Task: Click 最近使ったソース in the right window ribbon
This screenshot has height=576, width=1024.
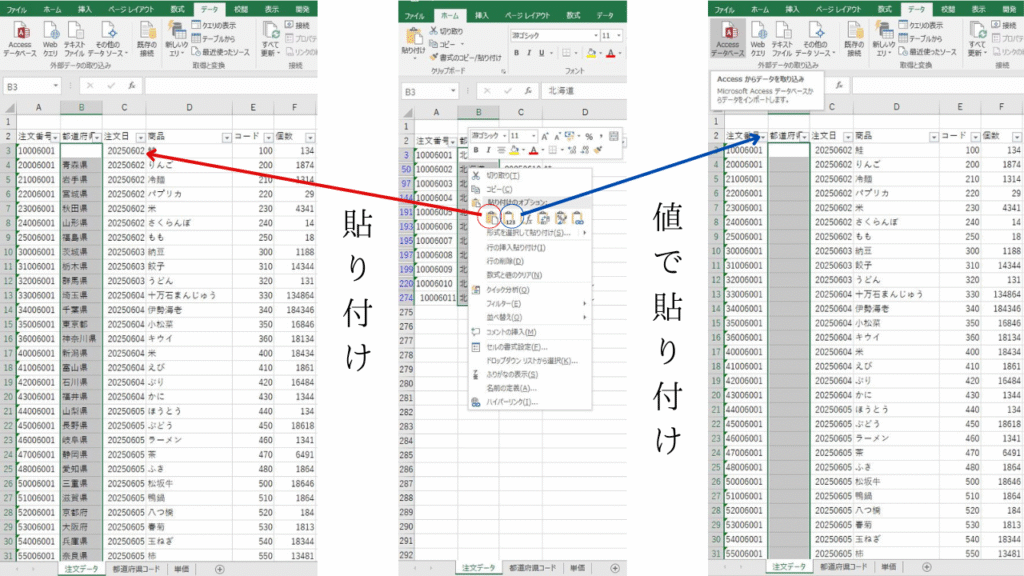Action: pos(928,52)
